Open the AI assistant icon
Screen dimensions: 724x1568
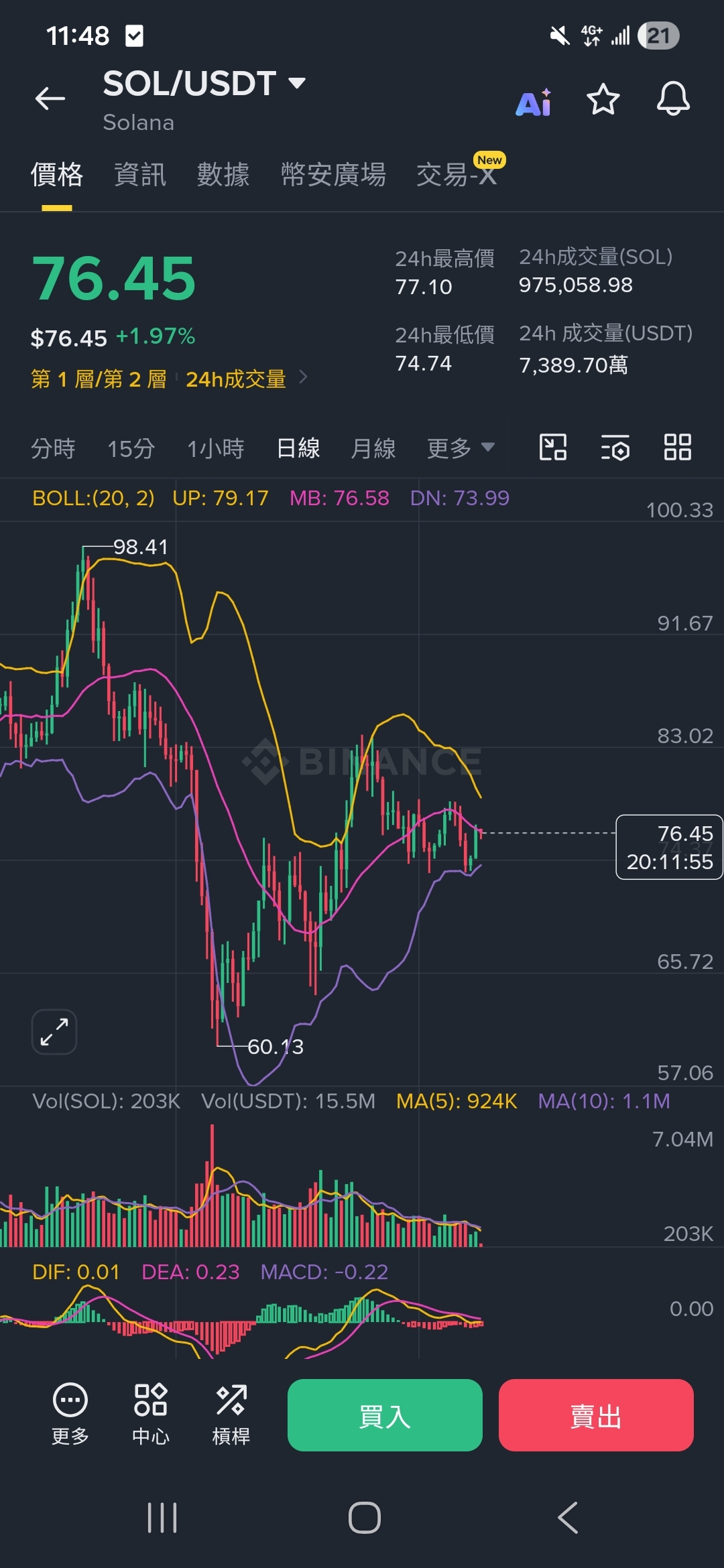(534, 102)
